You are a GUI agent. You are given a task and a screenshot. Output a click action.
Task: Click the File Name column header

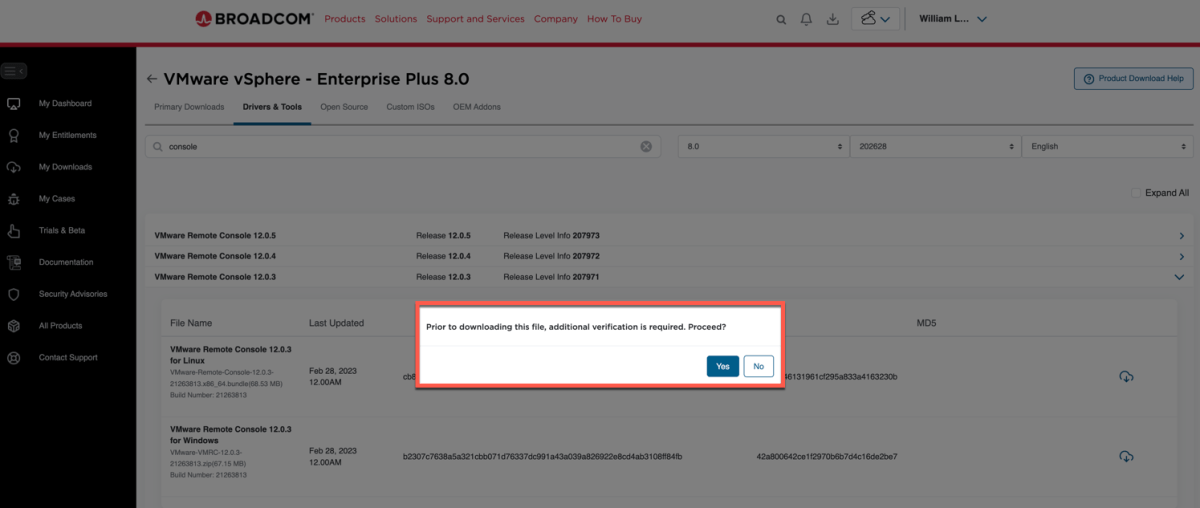pos(191,323)
